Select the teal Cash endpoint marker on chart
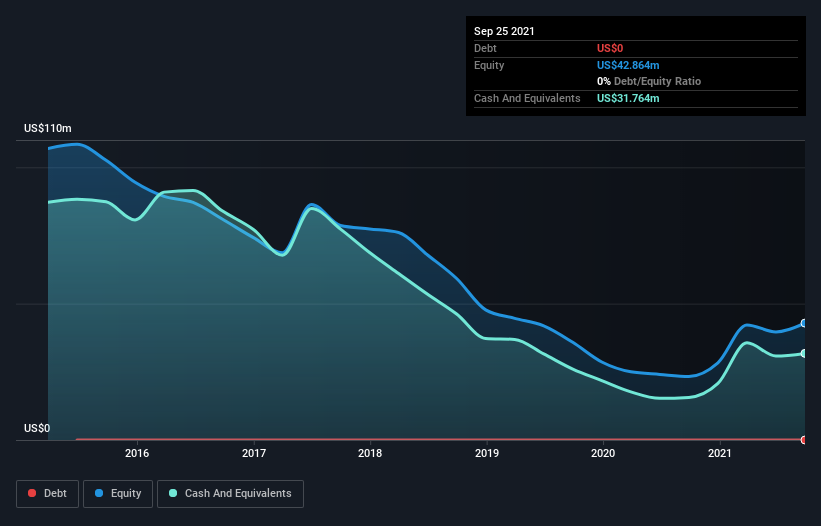821x526 pixels. pyautogui.click(x=804, y=354)
